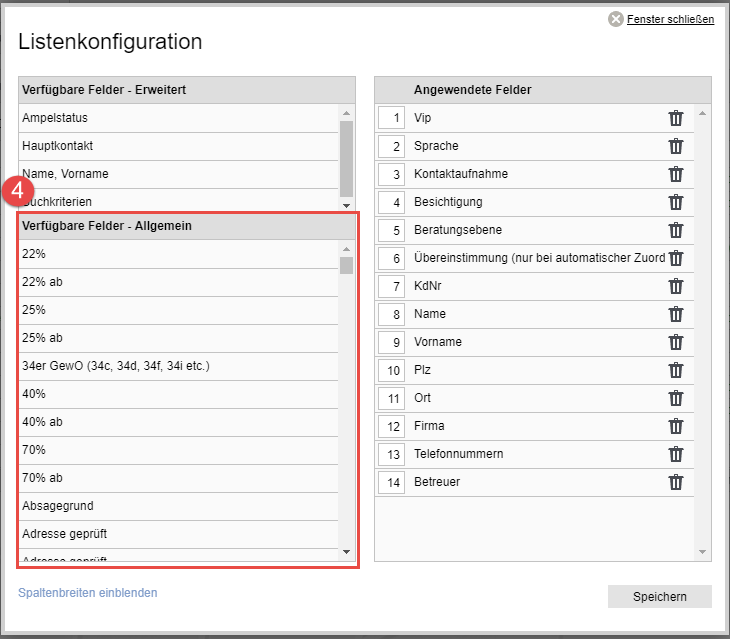Image resolution: width=730 pixels, height=639 pixels.
Task: Click the position number box for Name
Action: 392,314
